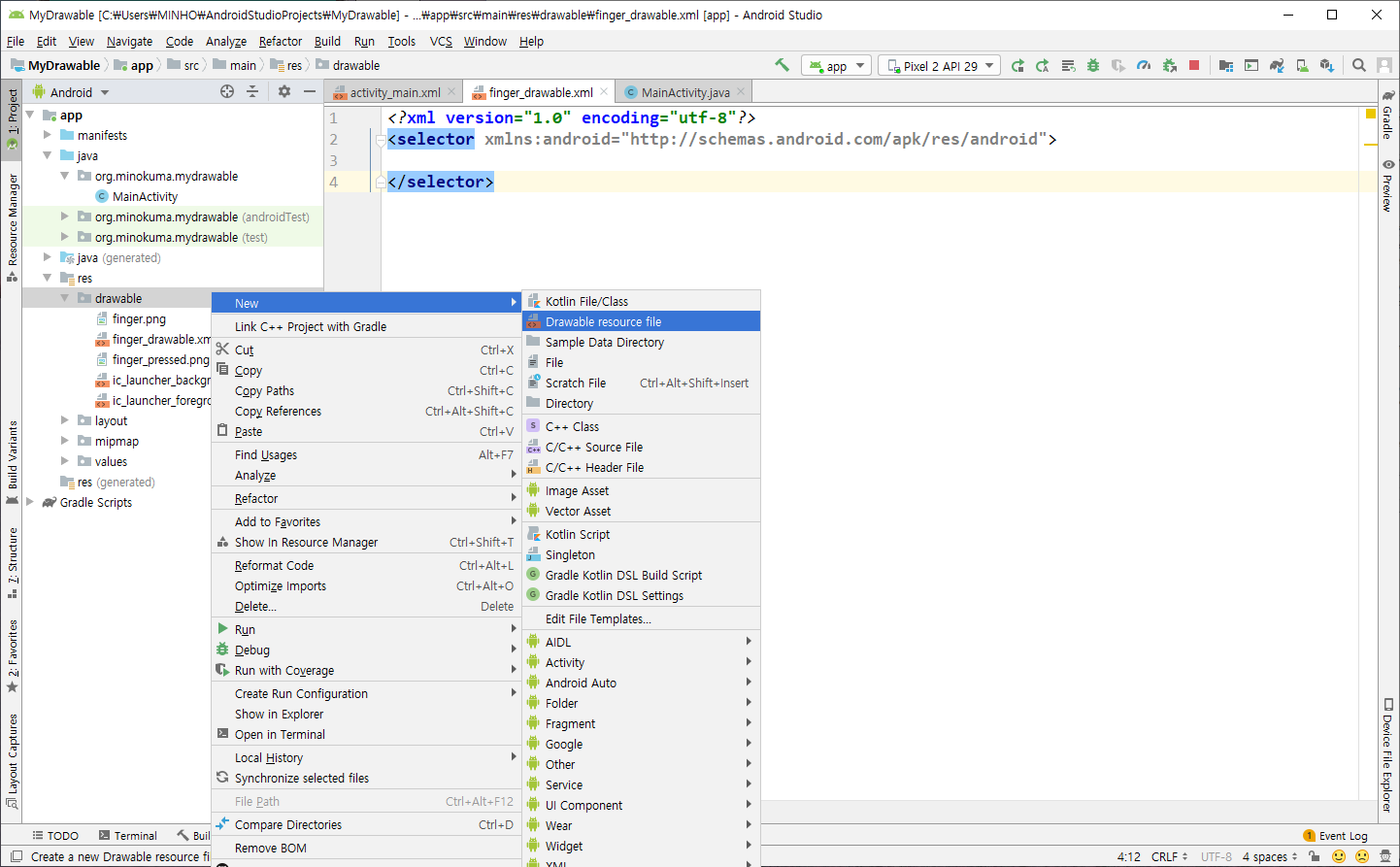Open Device File Explorer side panel

(x=1388, y=755)
